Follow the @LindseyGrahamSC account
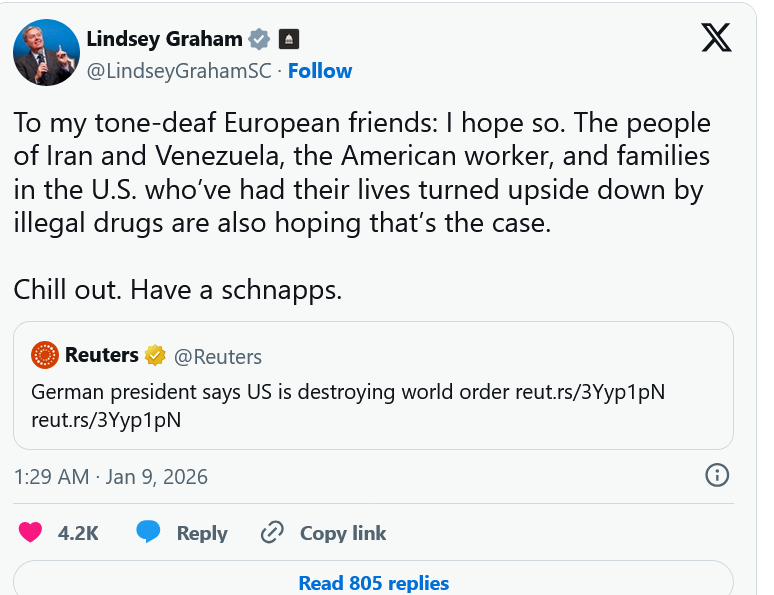774x595 pixels. pos(320,71)
